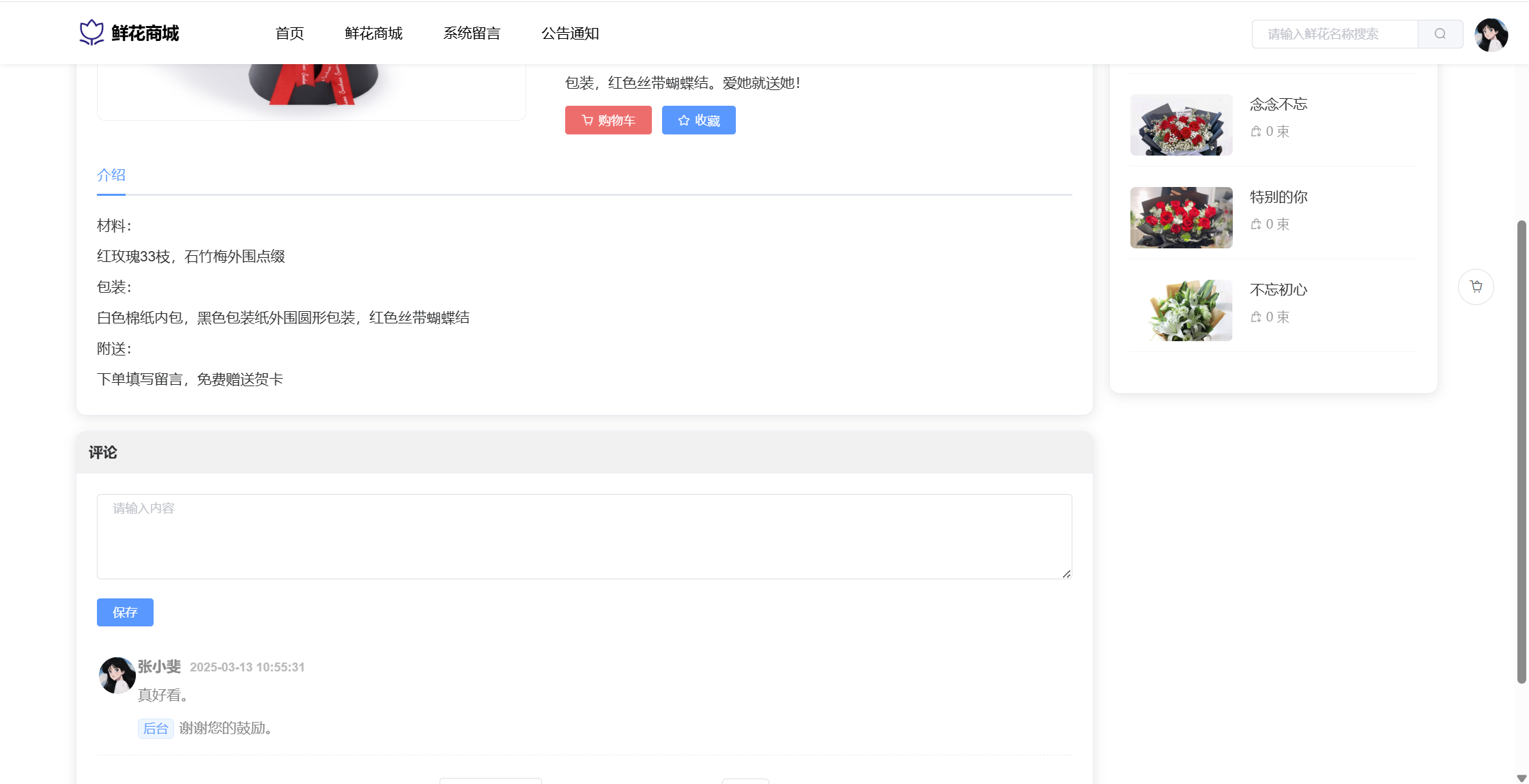
Task: Open 念念不忘 bouquet thumbnail
Action: [x=1181, y=125]
